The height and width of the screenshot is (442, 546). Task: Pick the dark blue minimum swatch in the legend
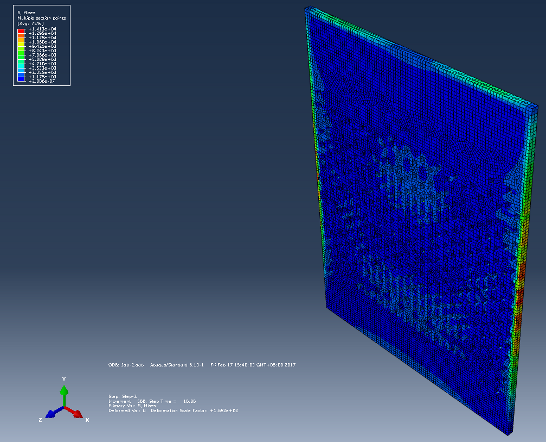(x=21, y=79)
